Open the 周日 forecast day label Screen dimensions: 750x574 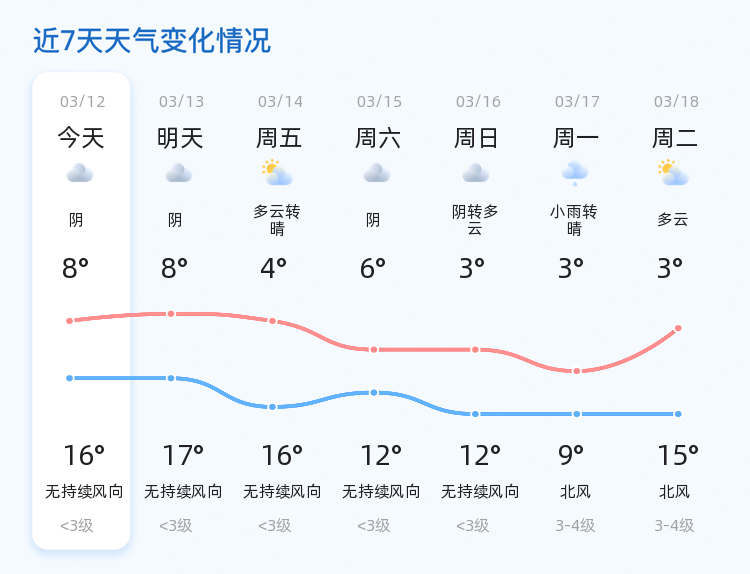[477, 138]
